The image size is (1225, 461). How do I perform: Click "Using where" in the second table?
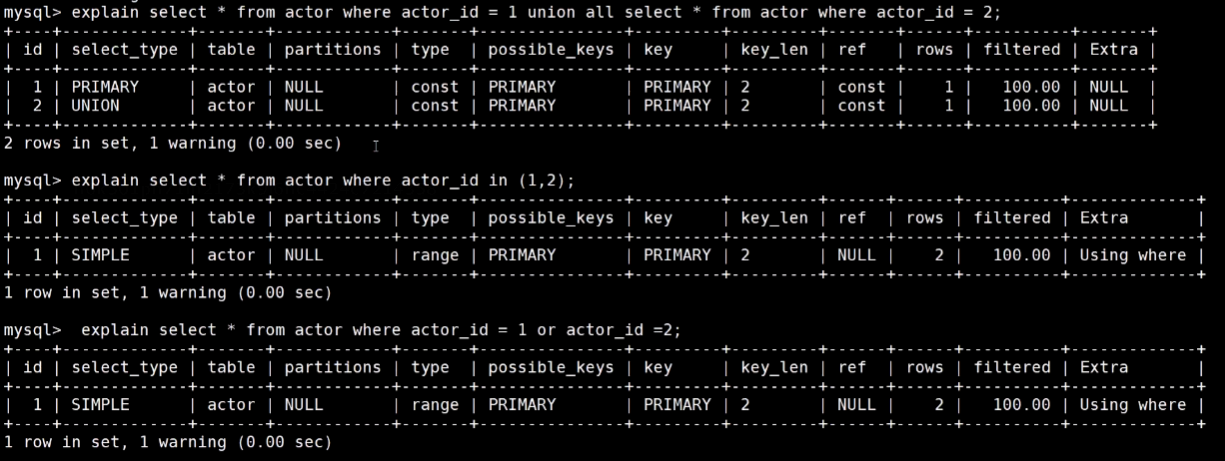click(1133, 255)
